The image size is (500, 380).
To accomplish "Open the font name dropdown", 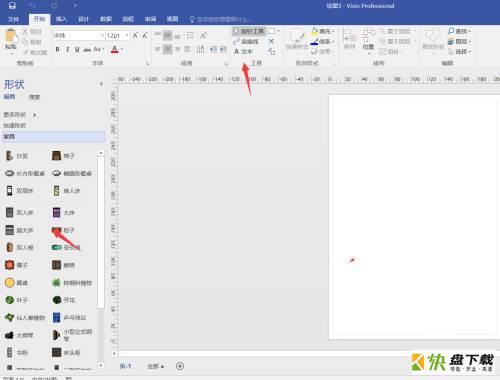I will (x=102, y=35).
